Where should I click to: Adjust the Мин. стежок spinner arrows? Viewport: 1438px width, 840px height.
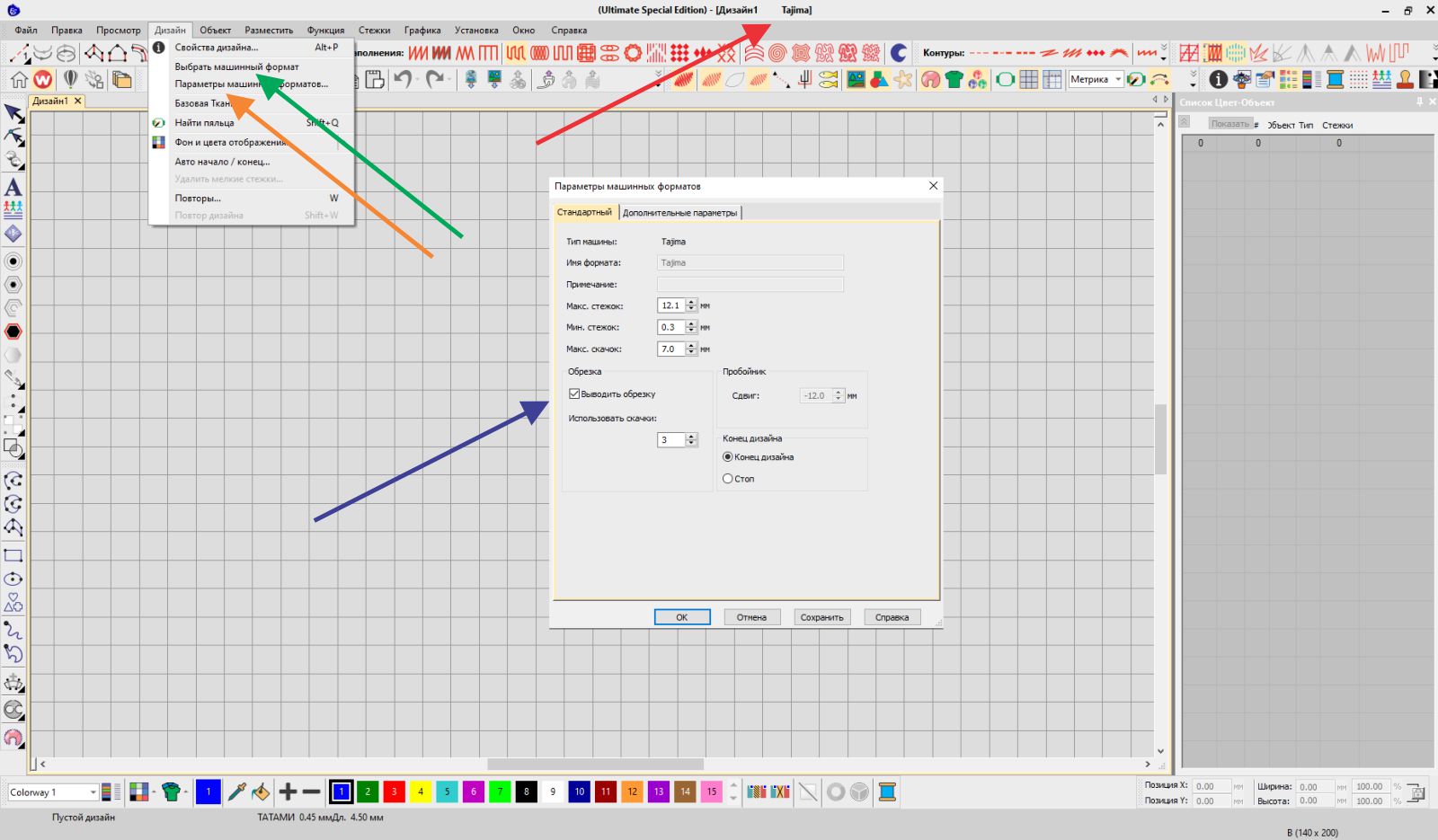click(691, 327)
